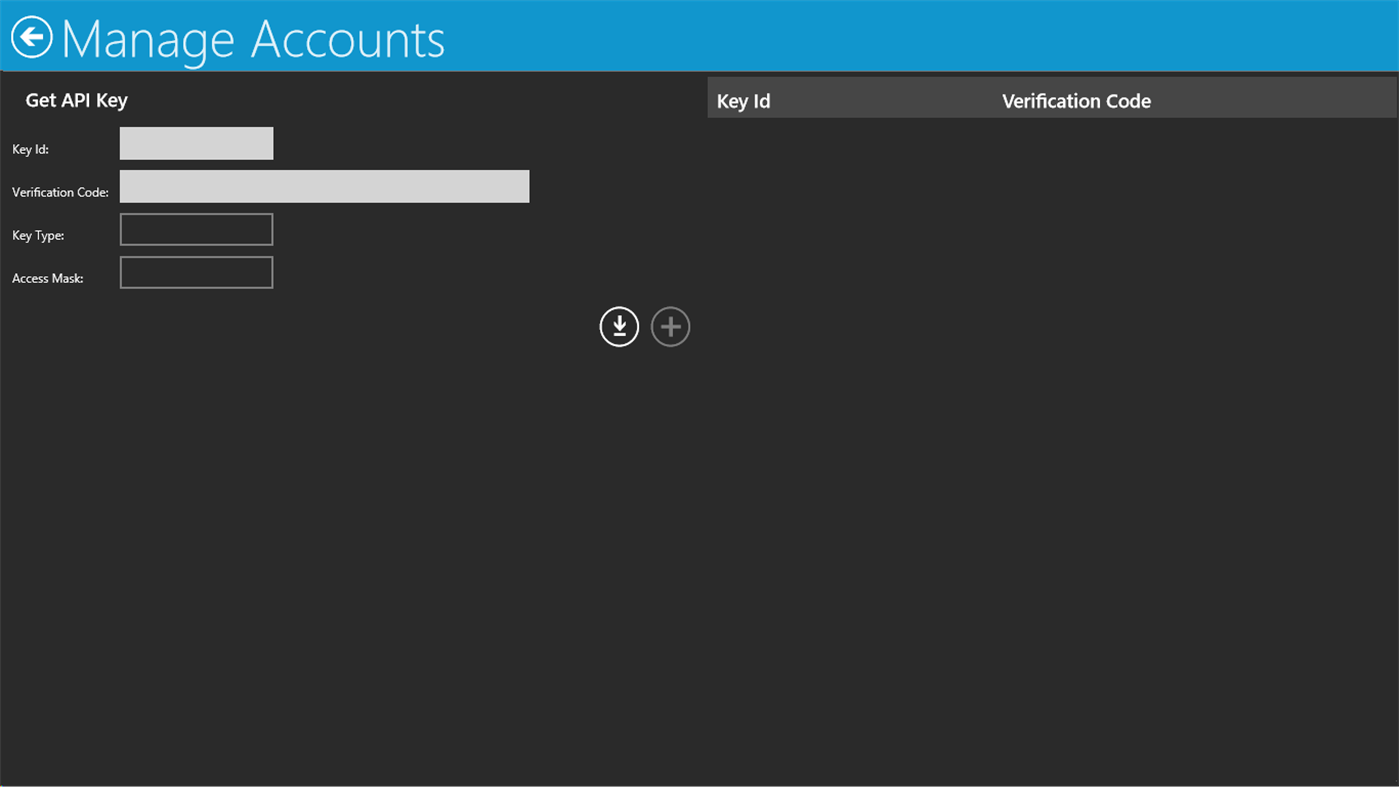
Task: Click the Verification Code column header
Action: point(1076,101)
